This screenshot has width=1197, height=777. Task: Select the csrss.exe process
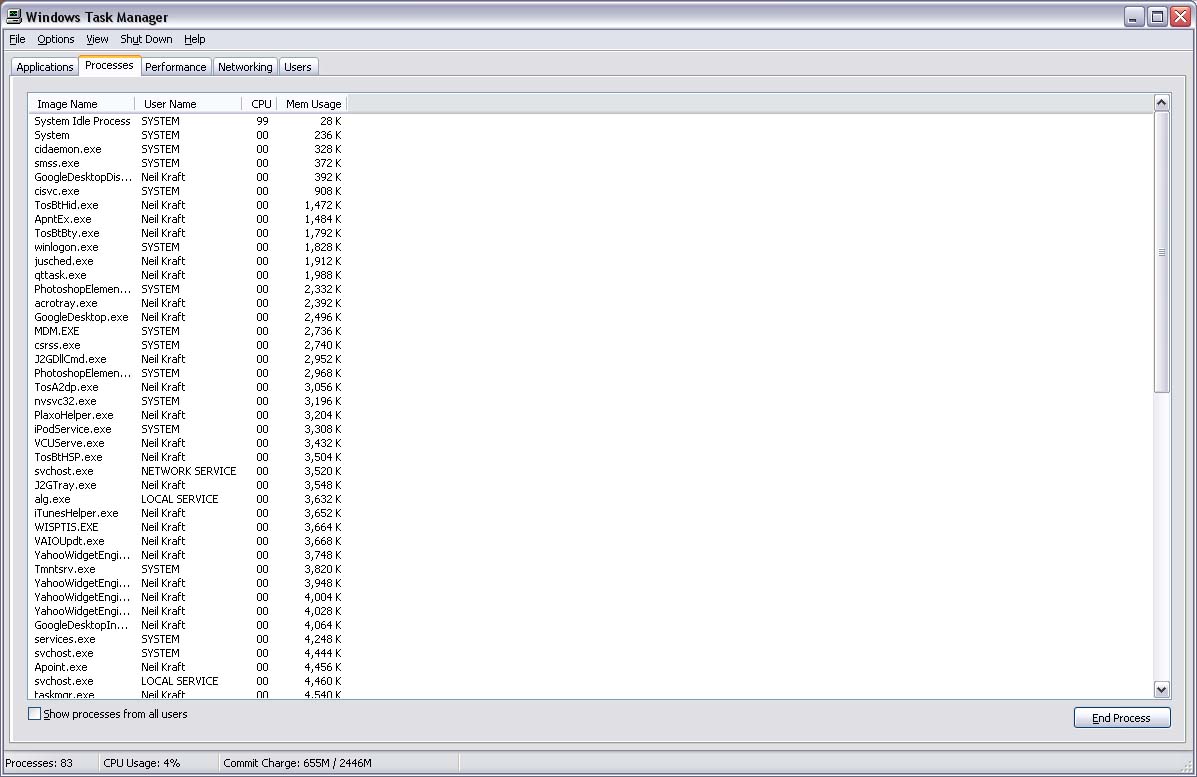pyautogui.click(x=188, y=345)
